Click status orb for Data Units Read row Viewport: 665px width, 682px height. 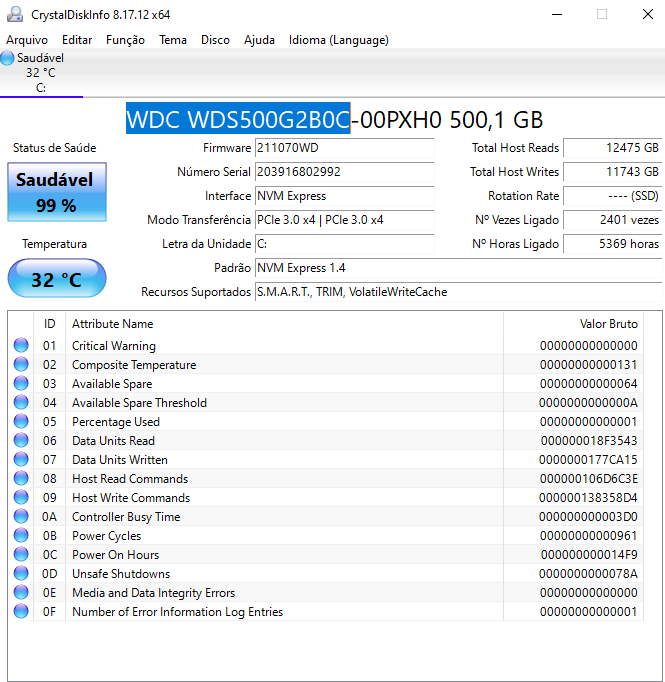click(21, 440)
